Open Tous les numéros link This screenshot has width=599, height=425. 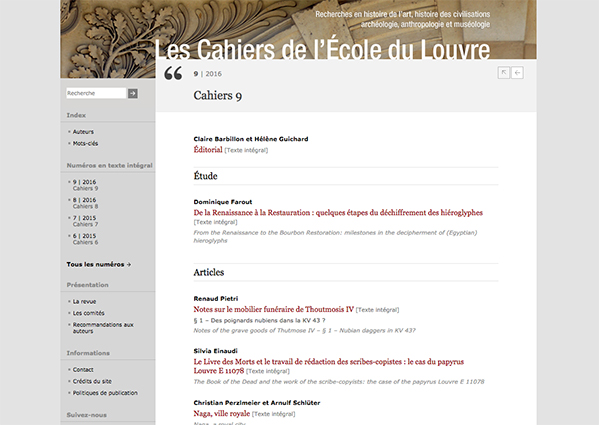point(99,264)
